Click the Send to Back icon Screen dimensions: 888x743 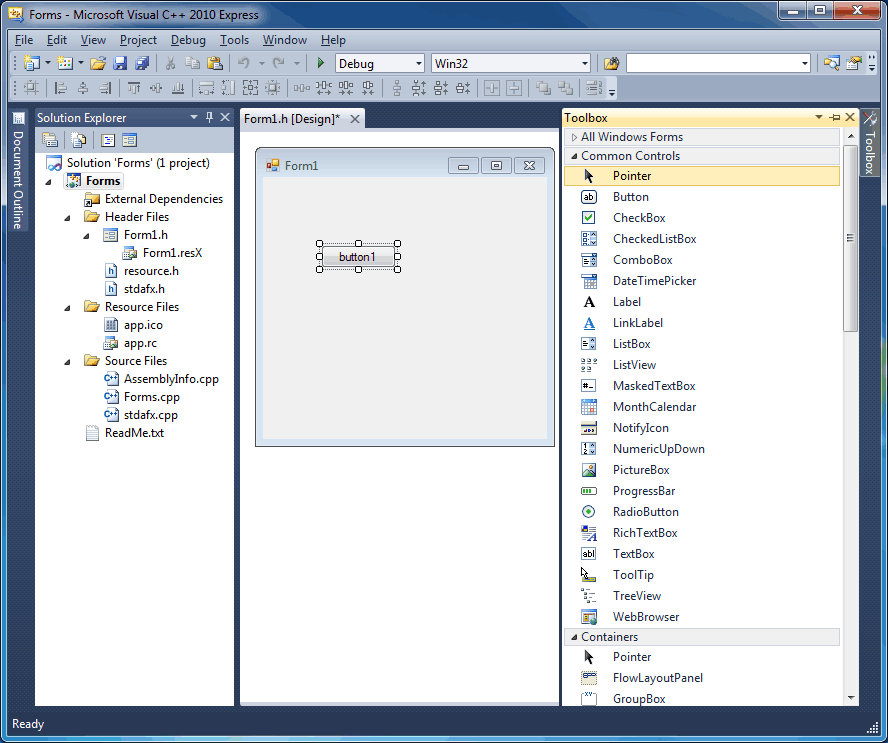[565, 88]
